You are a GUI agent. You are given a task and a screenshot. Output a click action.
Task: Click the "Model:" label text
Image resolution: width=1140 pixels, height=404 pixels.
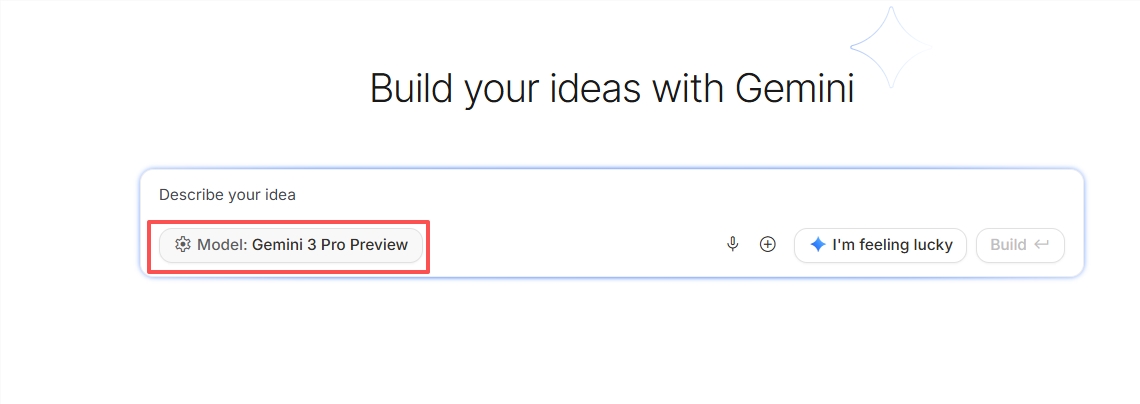click(222, 245)
